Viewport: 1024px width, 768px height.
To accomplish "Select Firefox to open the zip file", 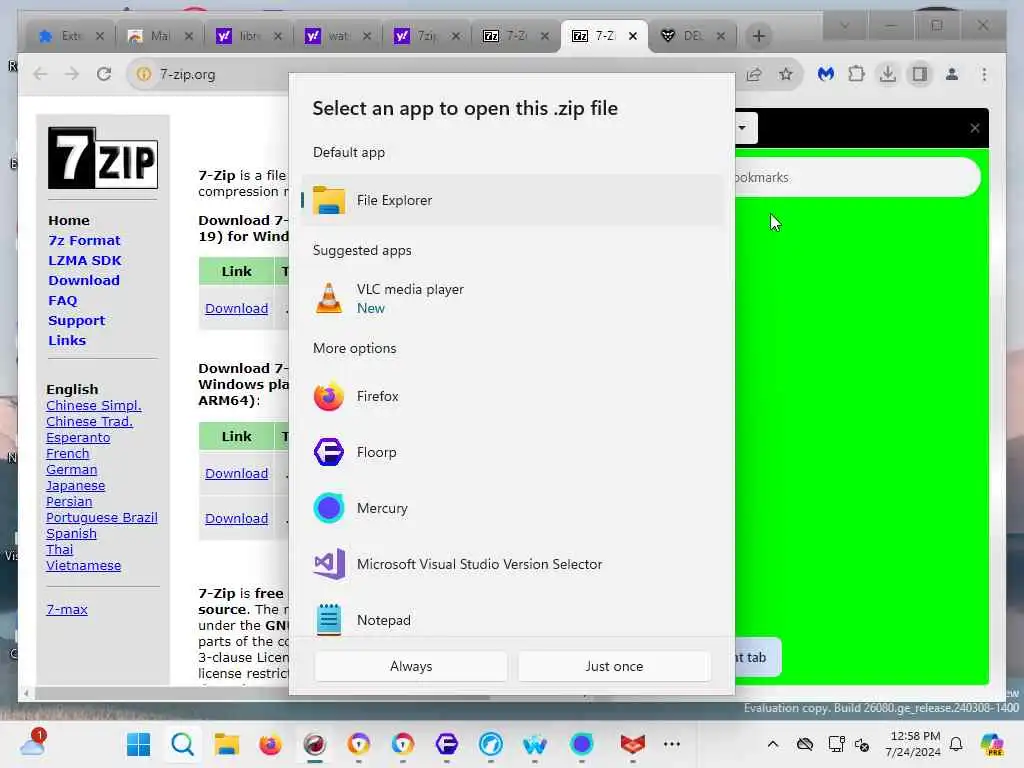I will click(512, 396).
